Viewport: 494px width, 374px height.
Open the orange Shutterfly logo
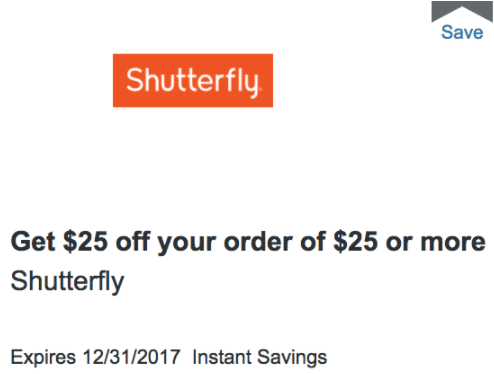click(193, 80)
